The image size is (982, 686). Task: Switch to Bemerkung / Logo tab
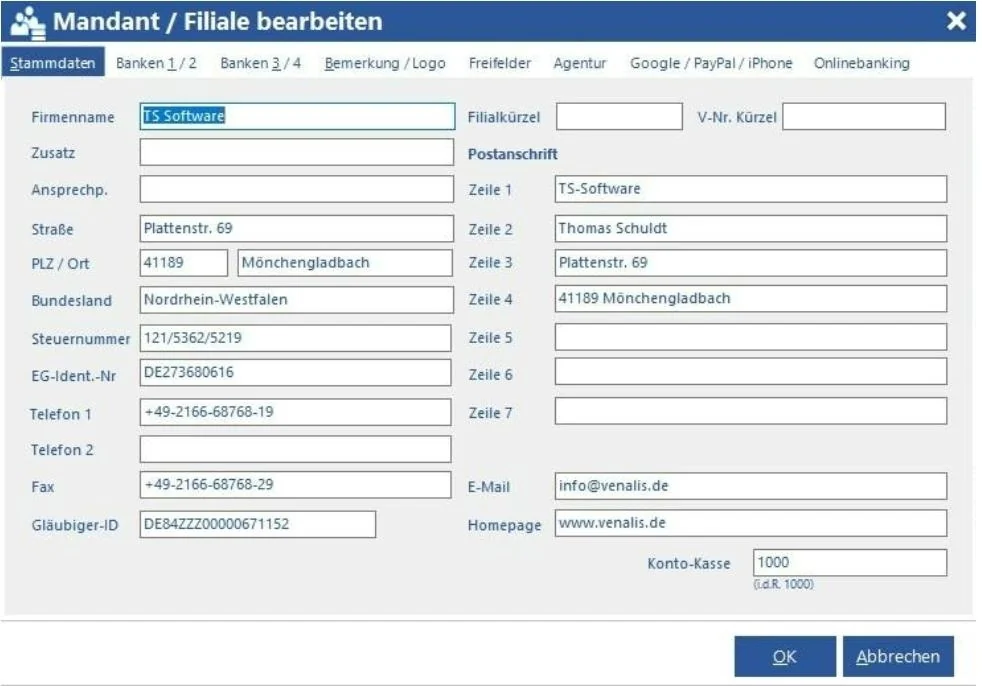pyautogui.click(x=385, y=63)
